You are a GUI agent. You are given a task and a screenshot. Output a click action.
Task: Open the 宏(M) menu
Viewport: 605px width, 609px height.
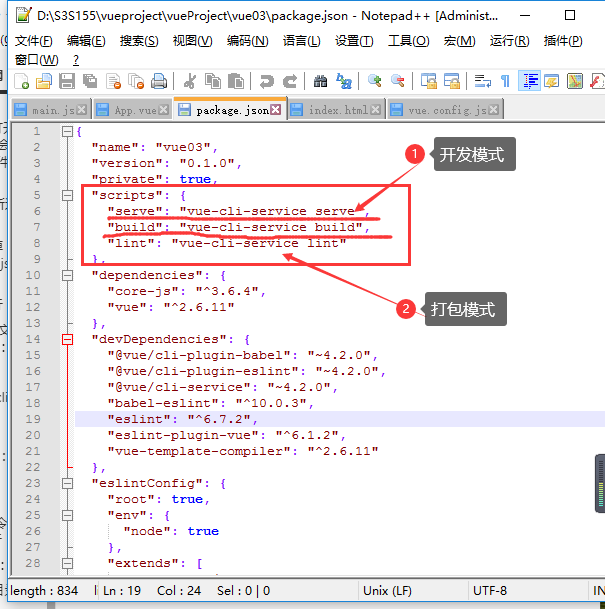(x=459, y=41)
